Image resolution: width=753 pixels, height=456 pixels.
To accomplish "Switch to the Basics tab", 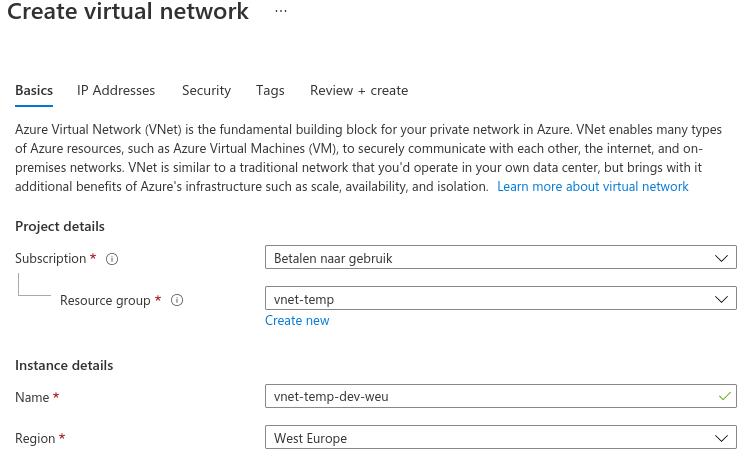I will (34, 90).
